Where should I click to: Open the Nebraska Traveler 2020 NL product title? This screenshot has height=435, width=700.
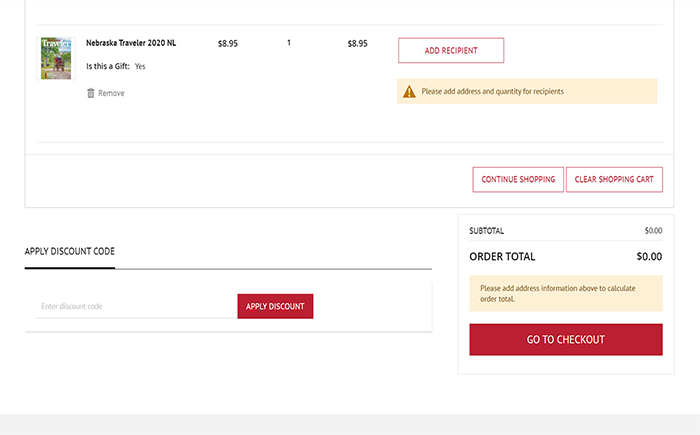(x=131, y=44)
